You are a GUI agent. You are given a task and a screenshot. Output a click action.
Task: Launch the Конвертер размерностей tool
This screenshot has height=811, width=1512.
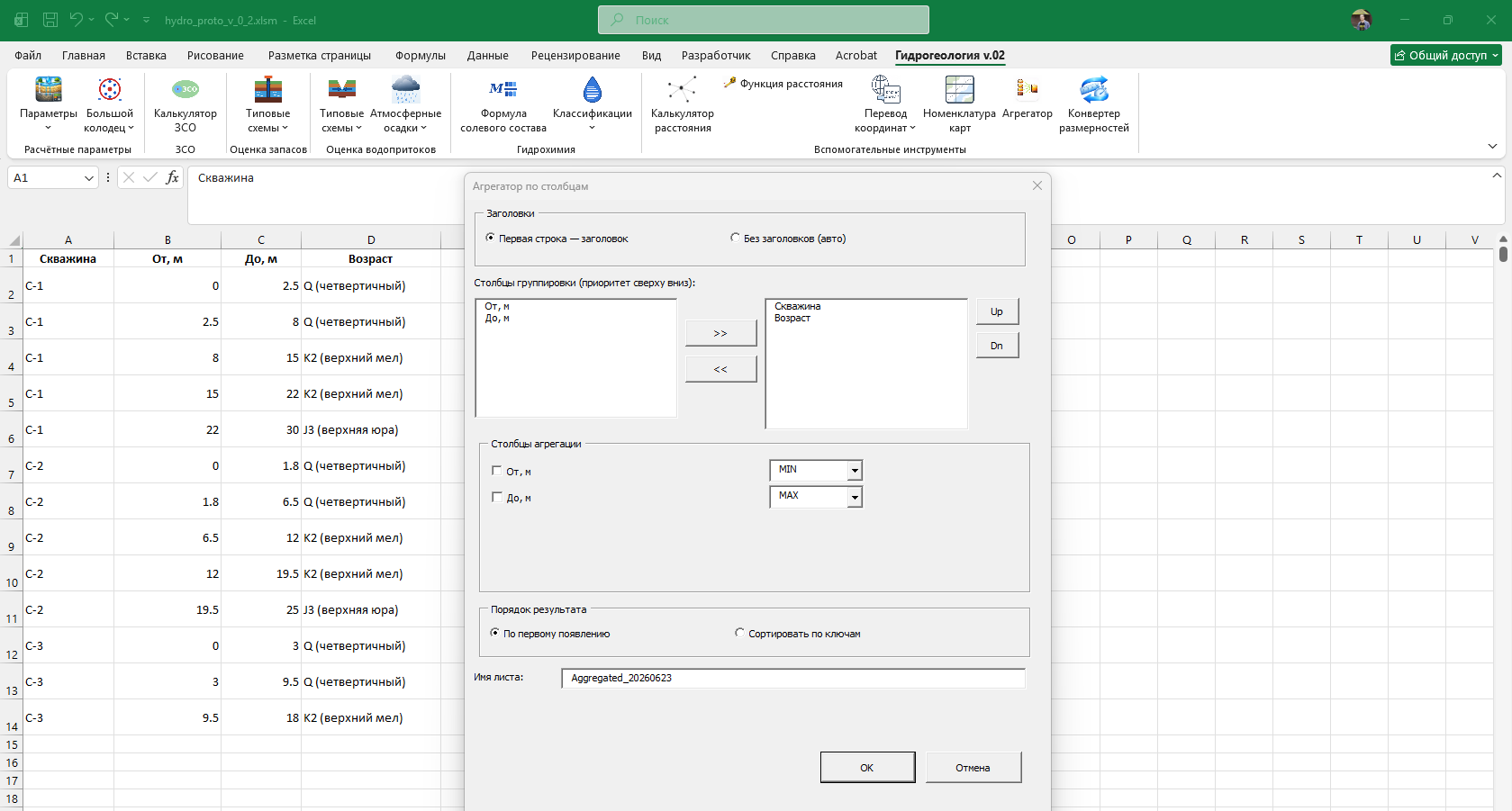coord(1094,90)
